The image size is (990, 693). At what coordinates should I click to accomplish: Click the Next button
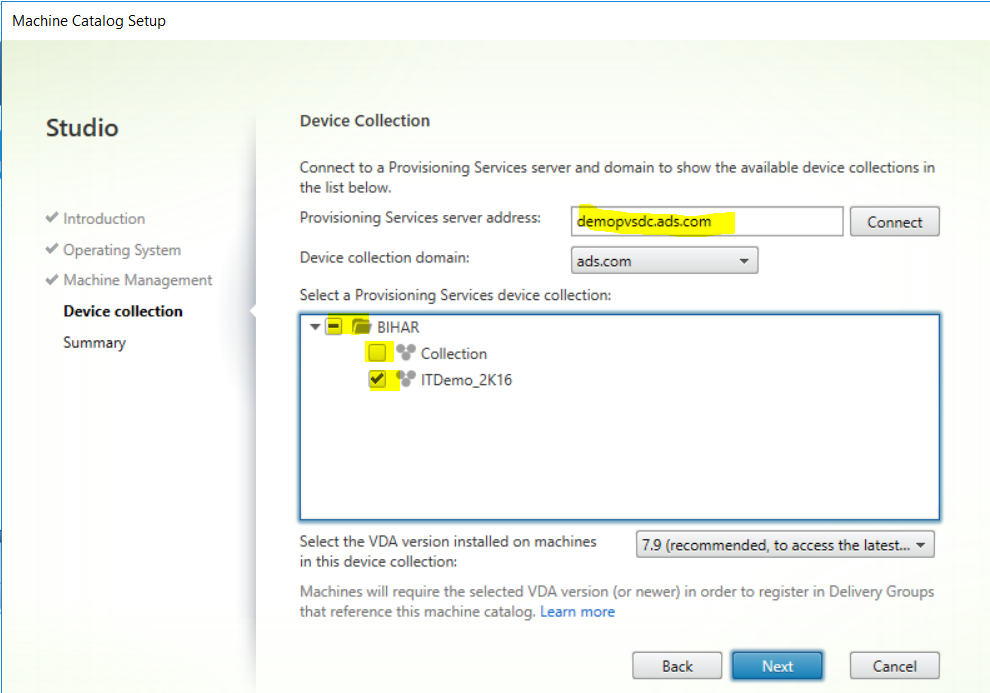777,666
